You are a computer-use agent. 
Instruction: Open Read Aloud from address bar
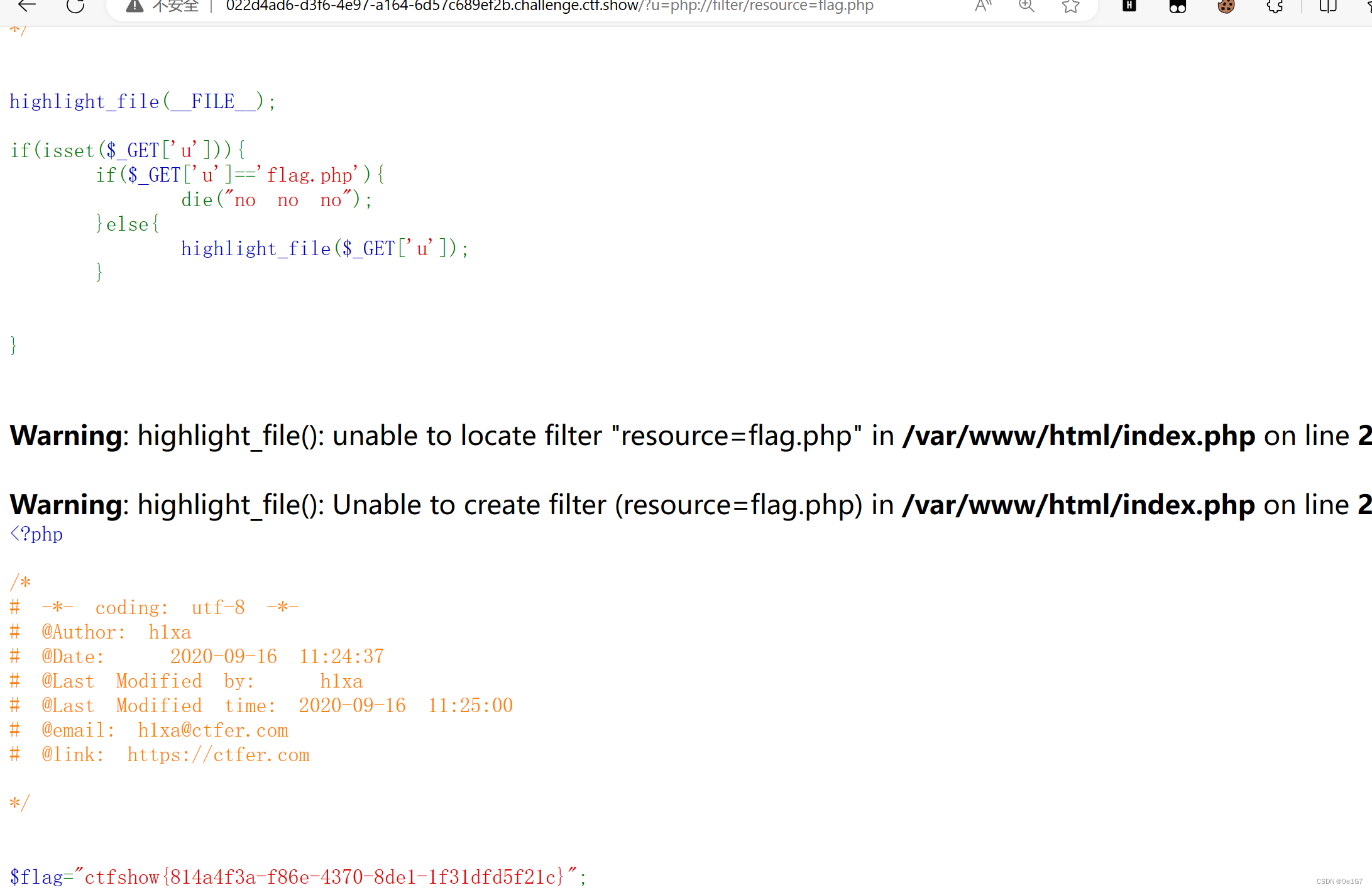pos(983,6)
